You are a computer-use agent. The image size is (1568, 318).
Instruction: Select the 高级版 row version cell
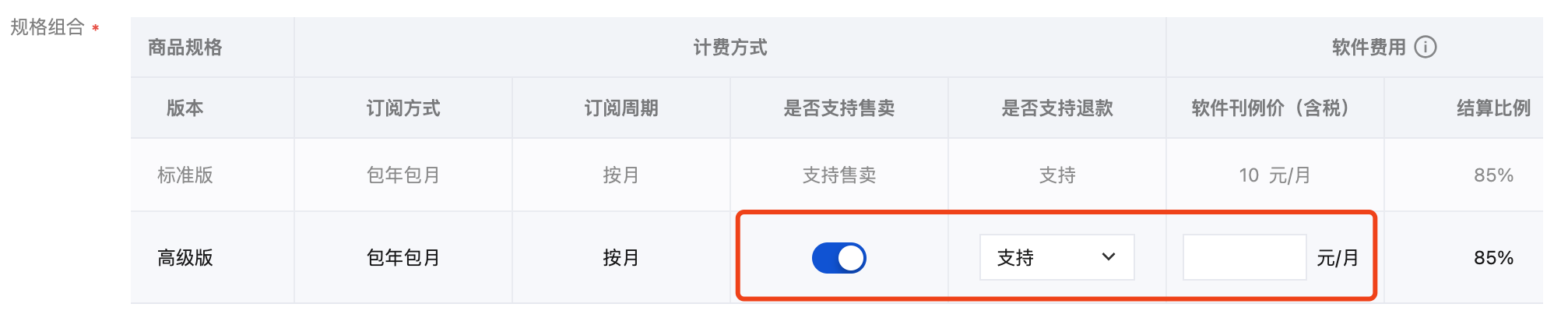(x=185, y=258)
